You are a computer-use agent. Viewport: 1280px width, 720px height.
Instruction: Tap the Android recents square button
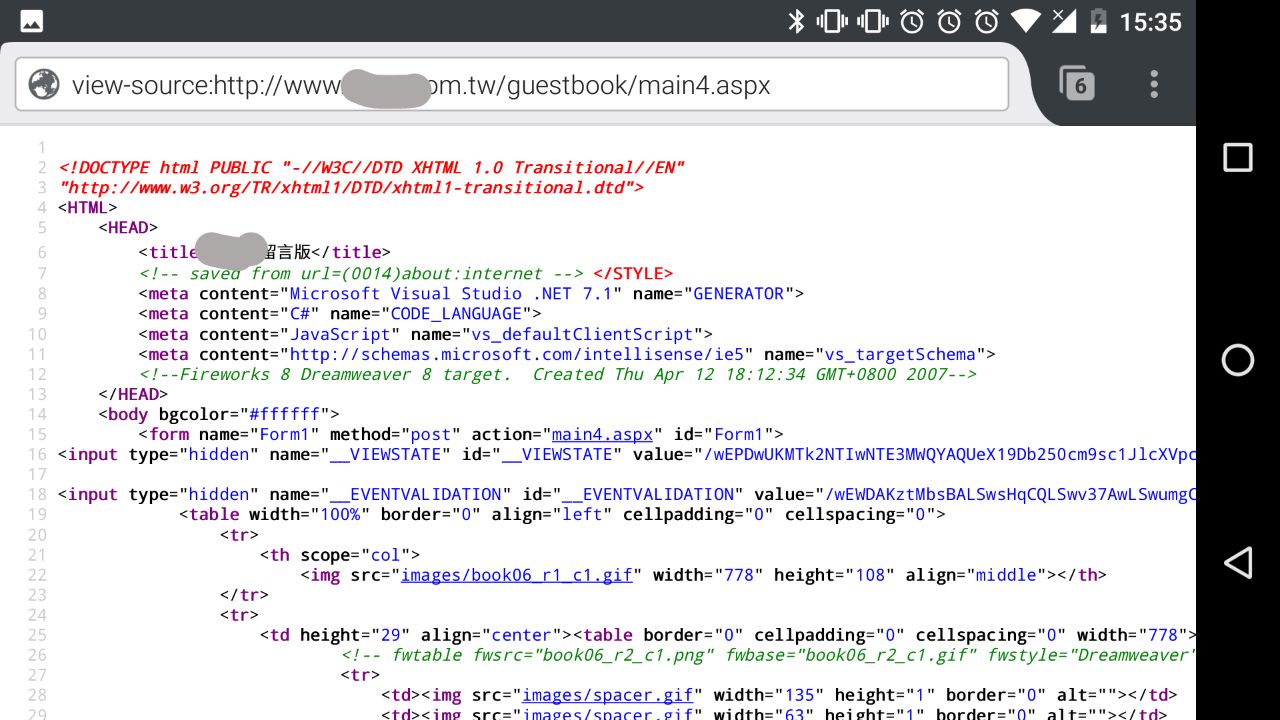coord(1238,158)
